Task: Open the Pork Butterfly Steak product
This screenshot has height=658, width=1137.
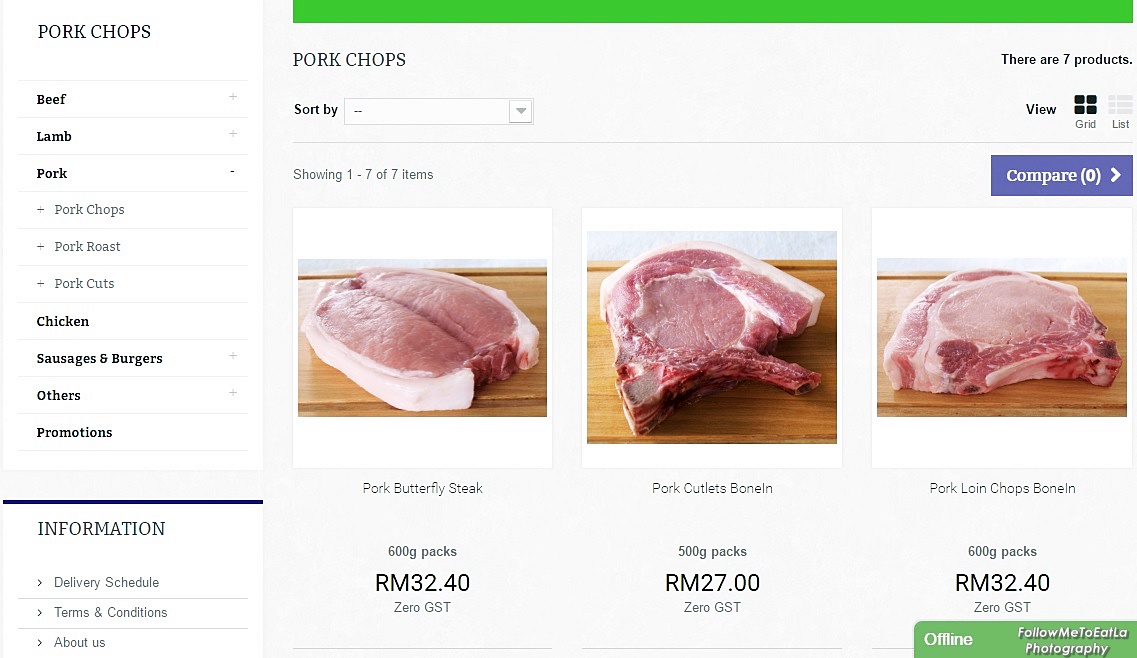Action: point(422,488)
